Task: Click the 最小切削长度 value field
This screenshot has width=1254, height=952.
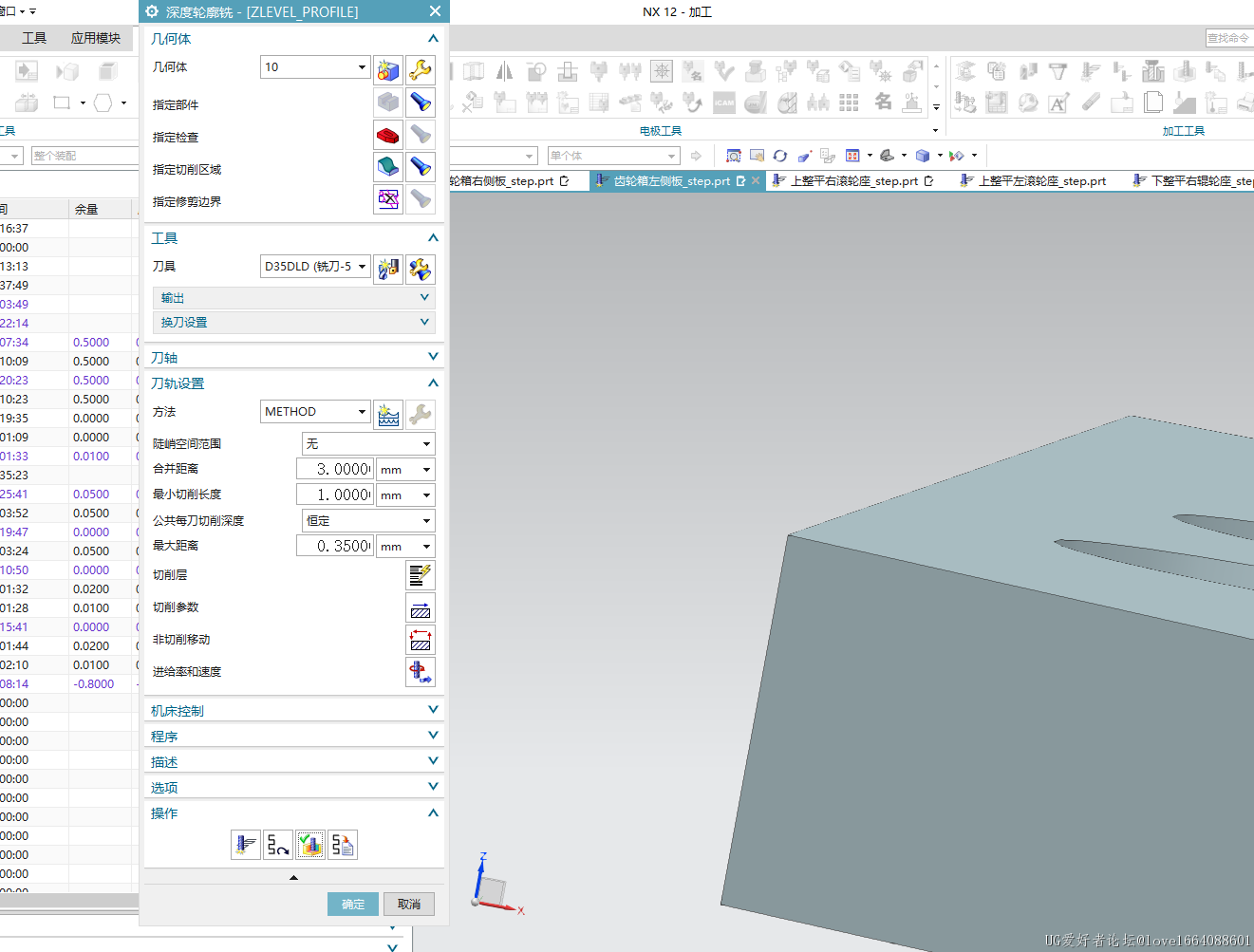Action: point(334,495)
